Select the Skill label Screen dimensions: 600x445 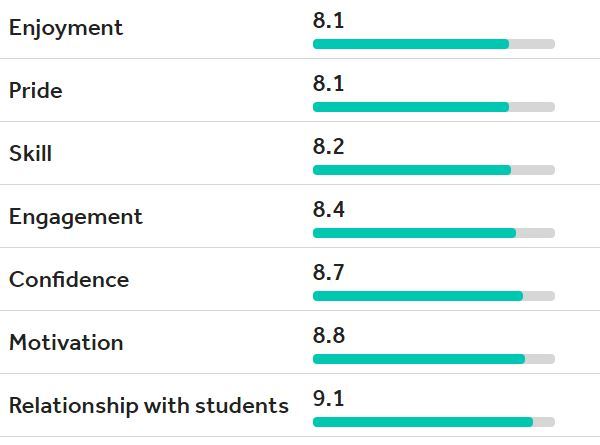click(31, 154)
